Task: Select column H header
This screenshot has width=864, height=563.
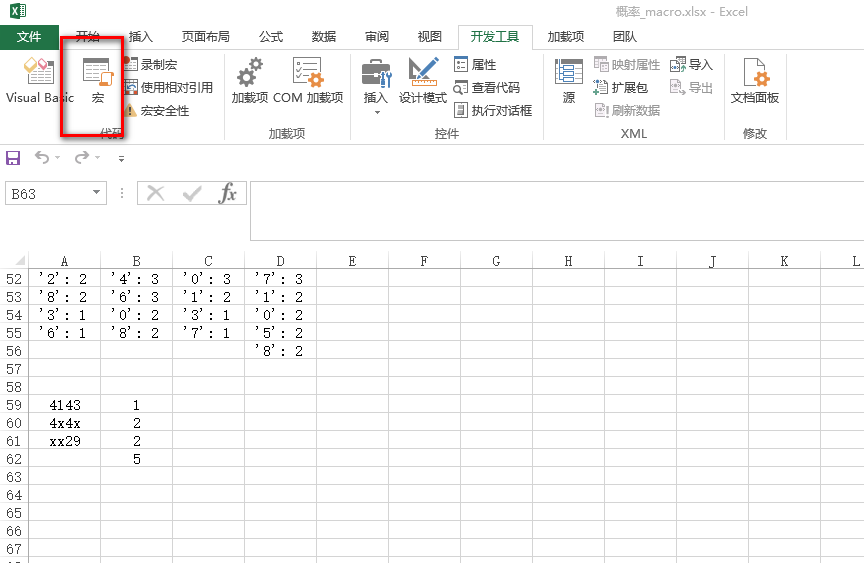Action: 568,261
